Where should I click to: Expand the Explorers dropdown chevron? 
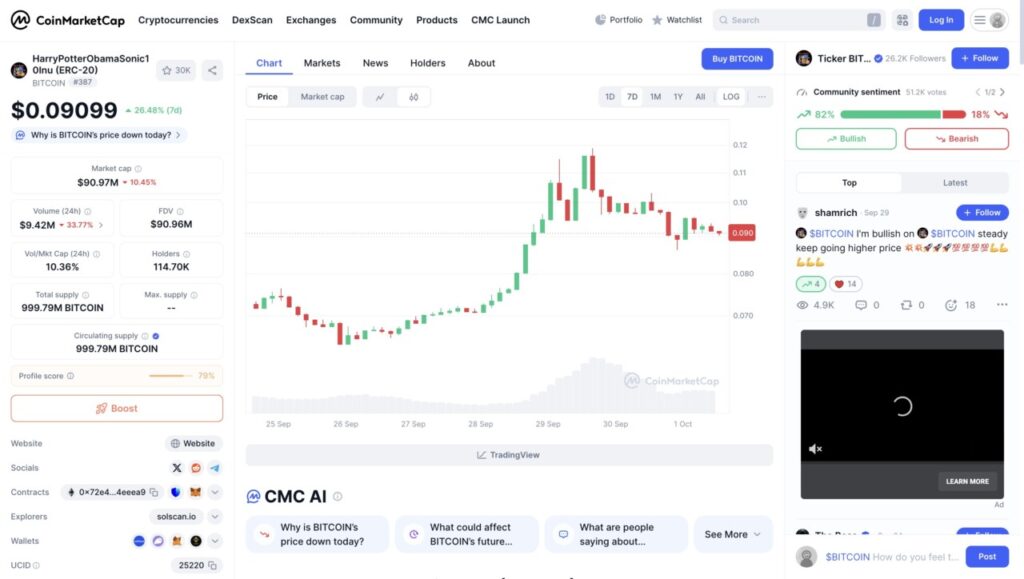tap(214, 517)
